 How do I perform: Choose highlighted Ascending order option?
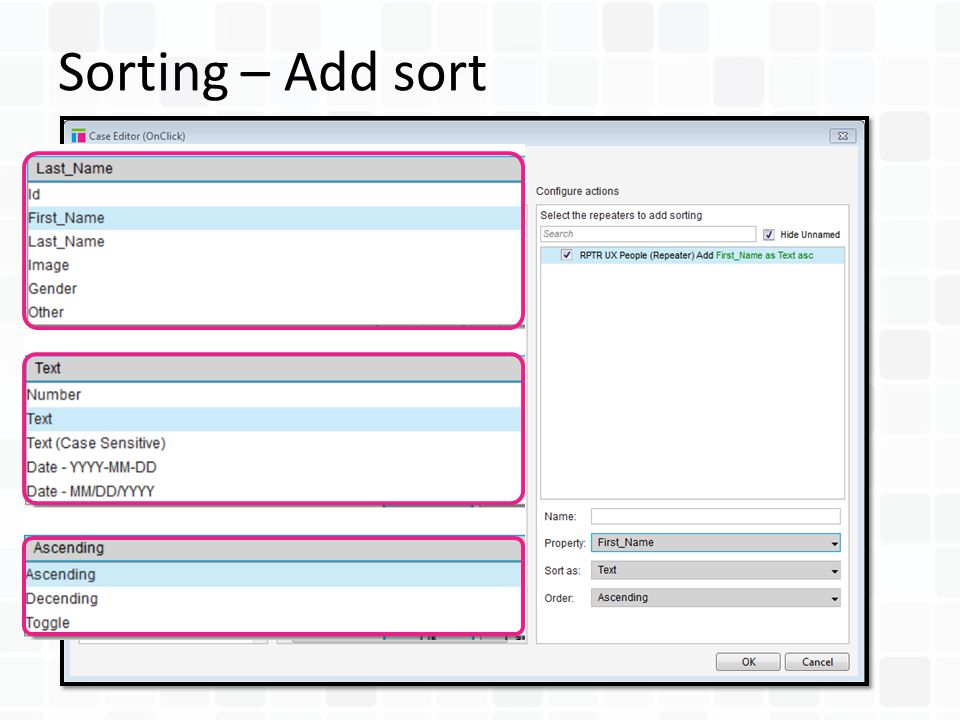[x=274, y=574]
